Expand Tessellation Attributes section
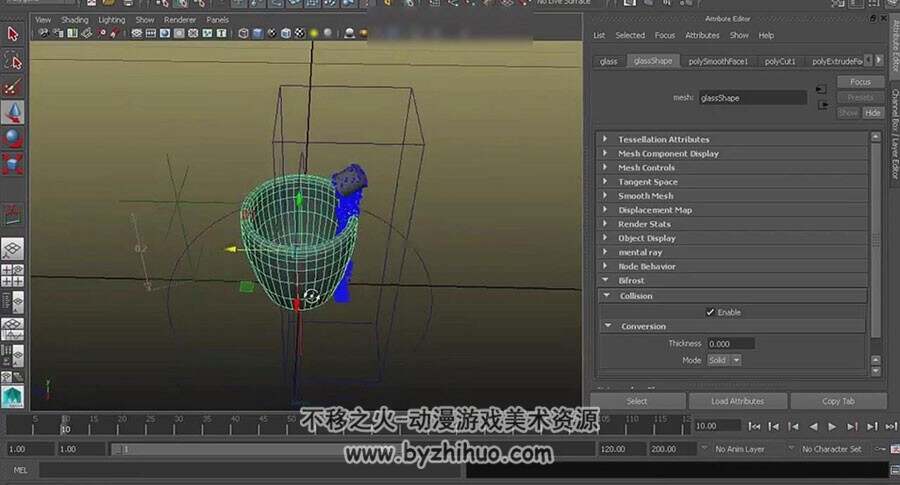 [732, 139]
